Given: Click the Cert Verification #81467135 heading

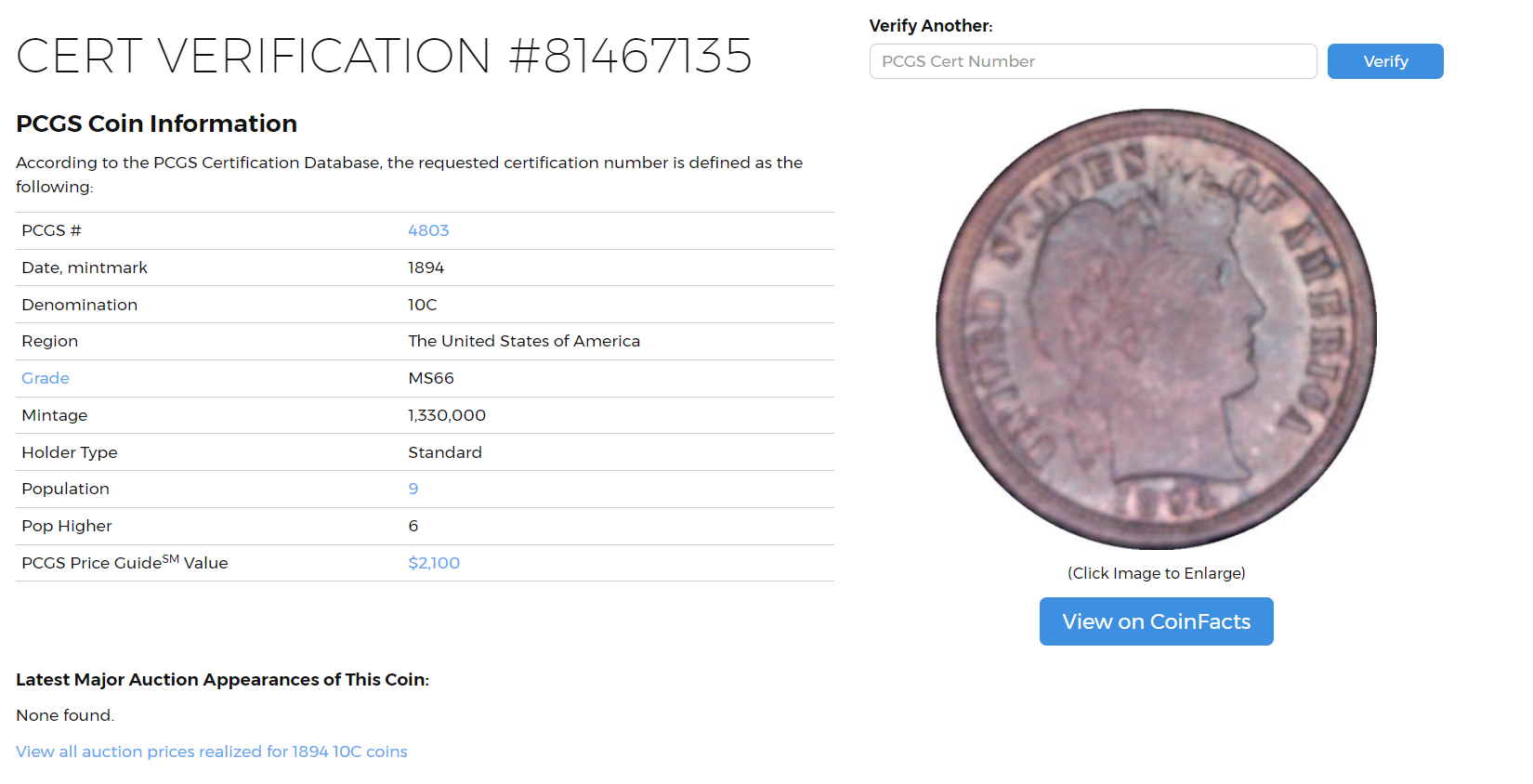Looking at the screenshot, I should click(x=384, y=56).
